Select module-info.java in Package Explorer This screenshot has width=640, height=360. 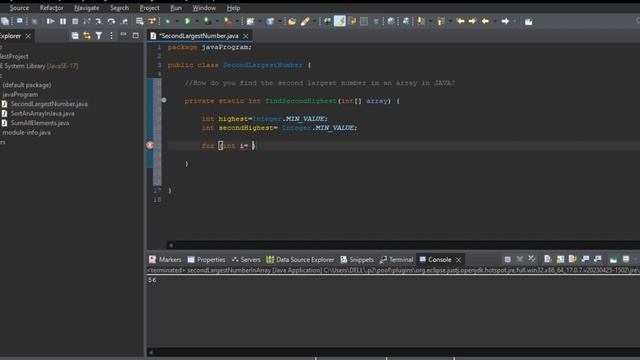[26, 132]
